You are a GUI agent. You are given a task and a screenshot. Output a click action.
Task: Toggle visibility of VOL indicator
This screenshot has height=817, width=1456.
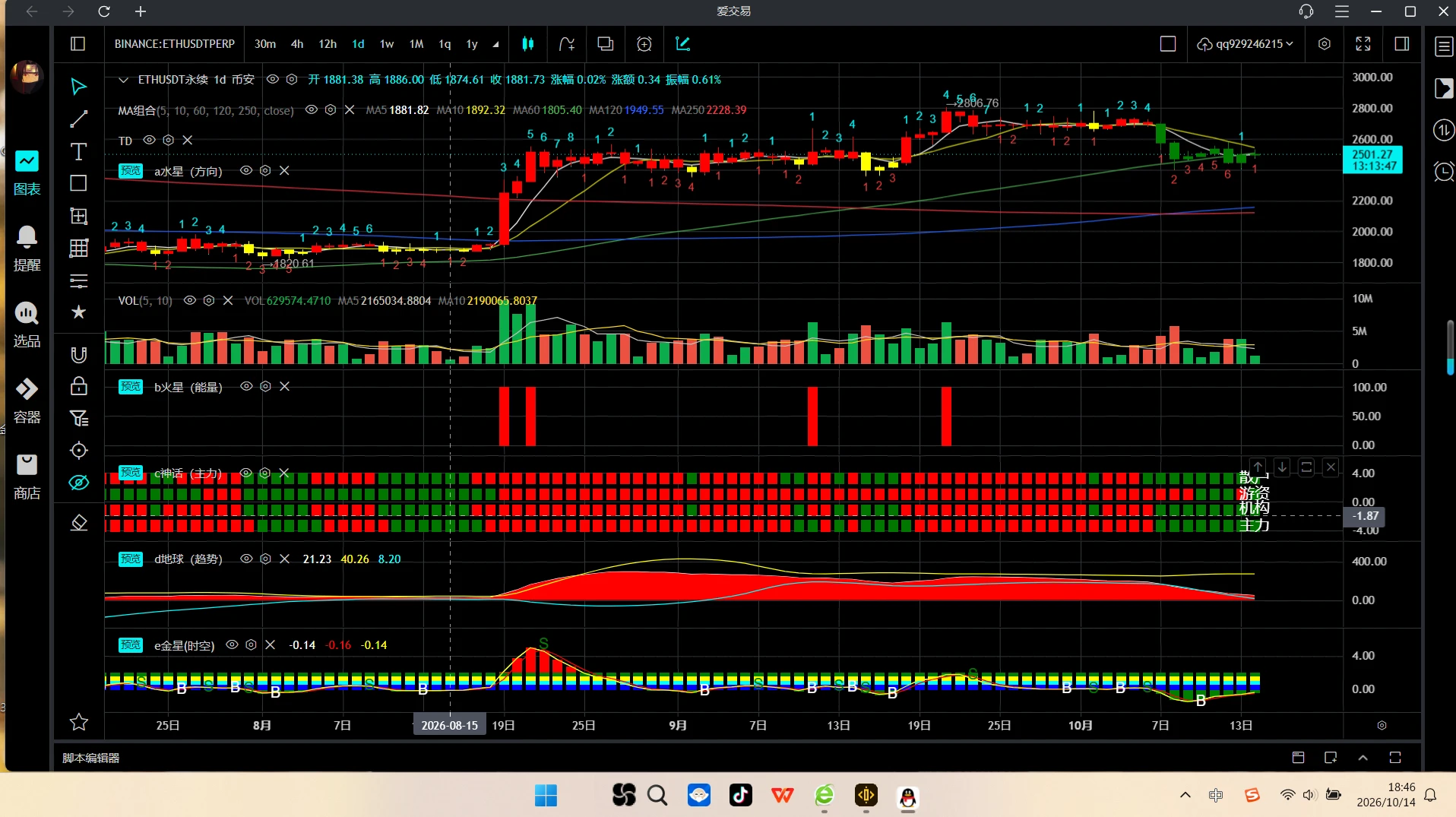coord(190,301)
